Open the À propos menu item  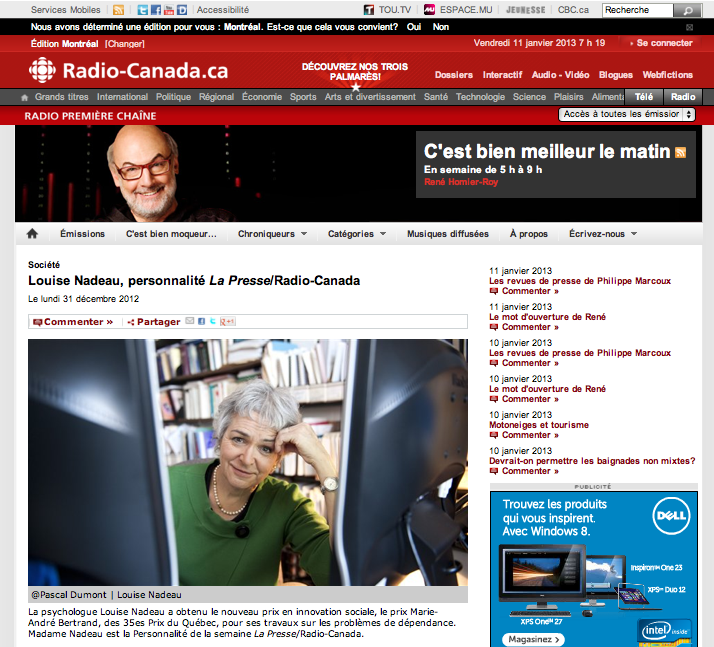tap(529, 234)
